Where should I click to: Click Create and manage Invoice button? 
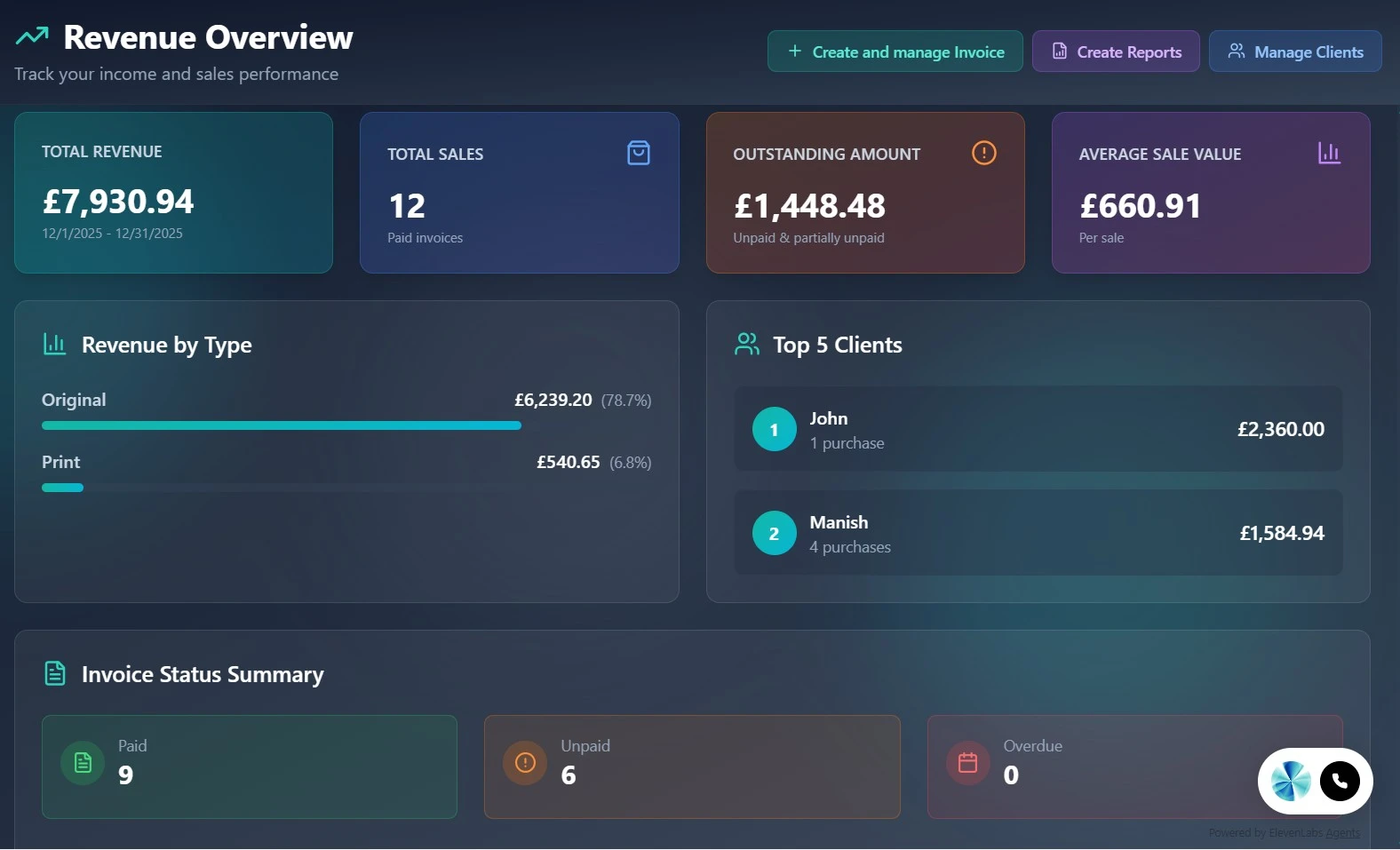pyautogui.click(x=895, y=52)
